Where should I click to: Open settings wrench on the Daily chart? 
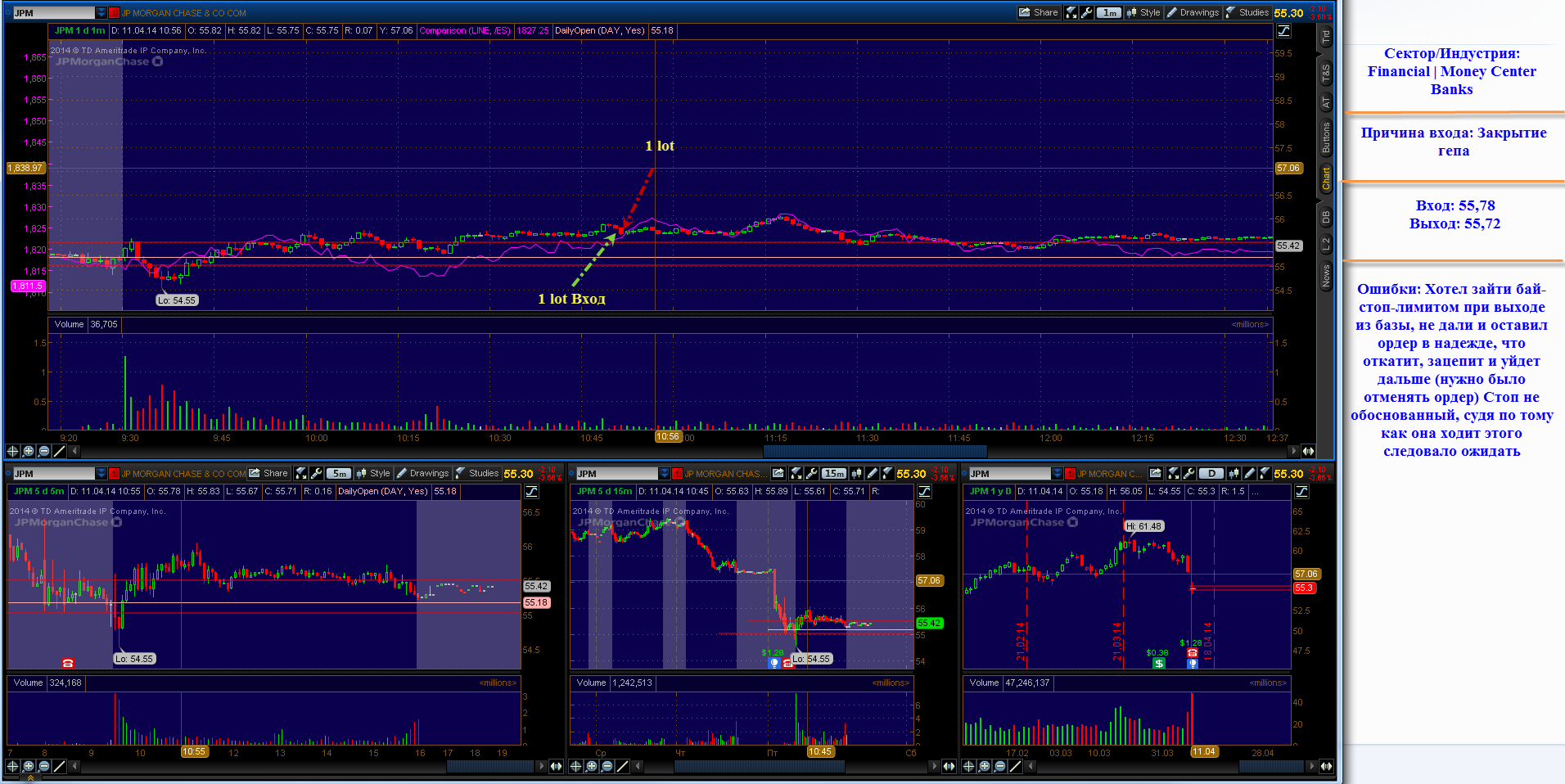pos(1188,473)
